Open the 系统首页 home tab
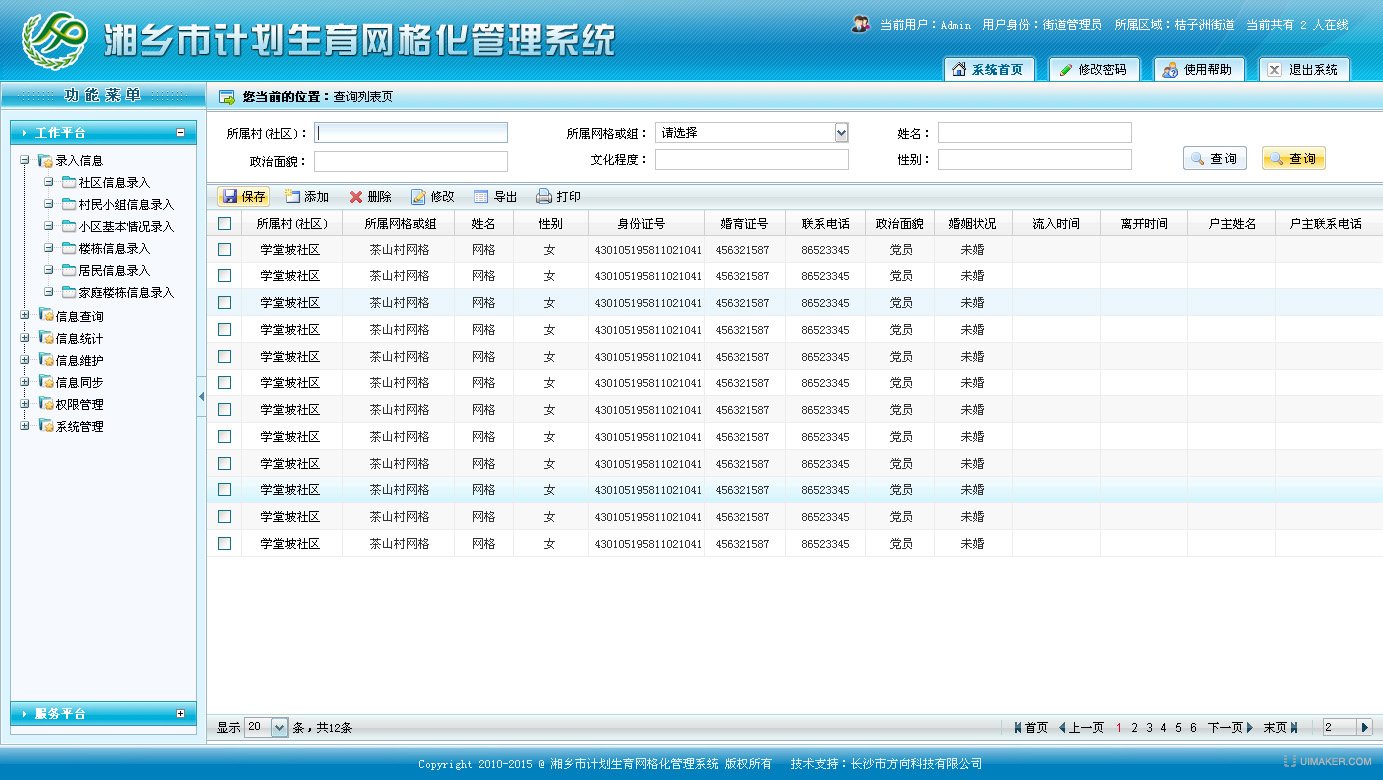The height and width of the screenshot is (780, 1383). pos(988,69)
